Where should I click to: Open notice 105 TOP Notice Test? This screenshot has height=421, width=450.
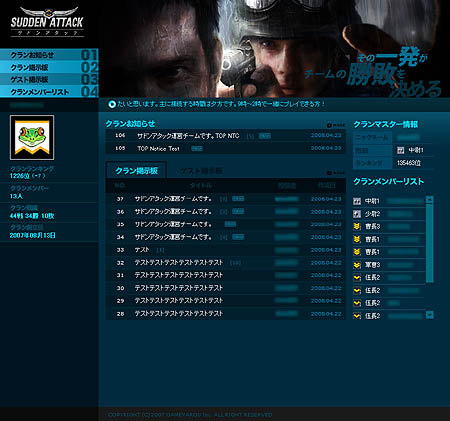coord(158,148)
